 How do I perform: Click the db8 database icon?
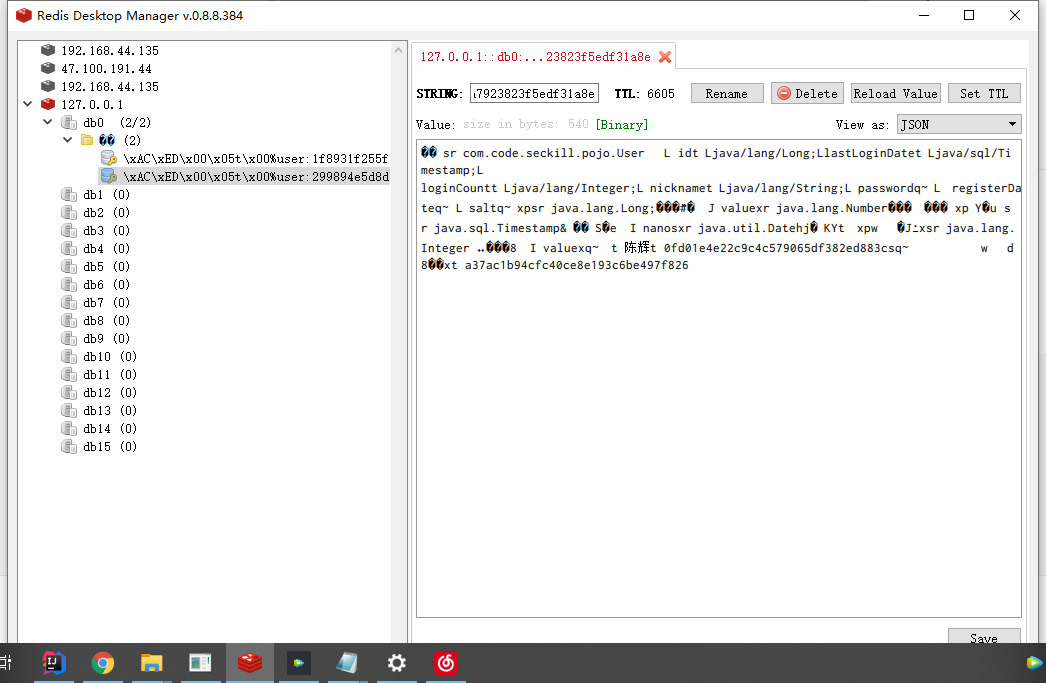69,320
